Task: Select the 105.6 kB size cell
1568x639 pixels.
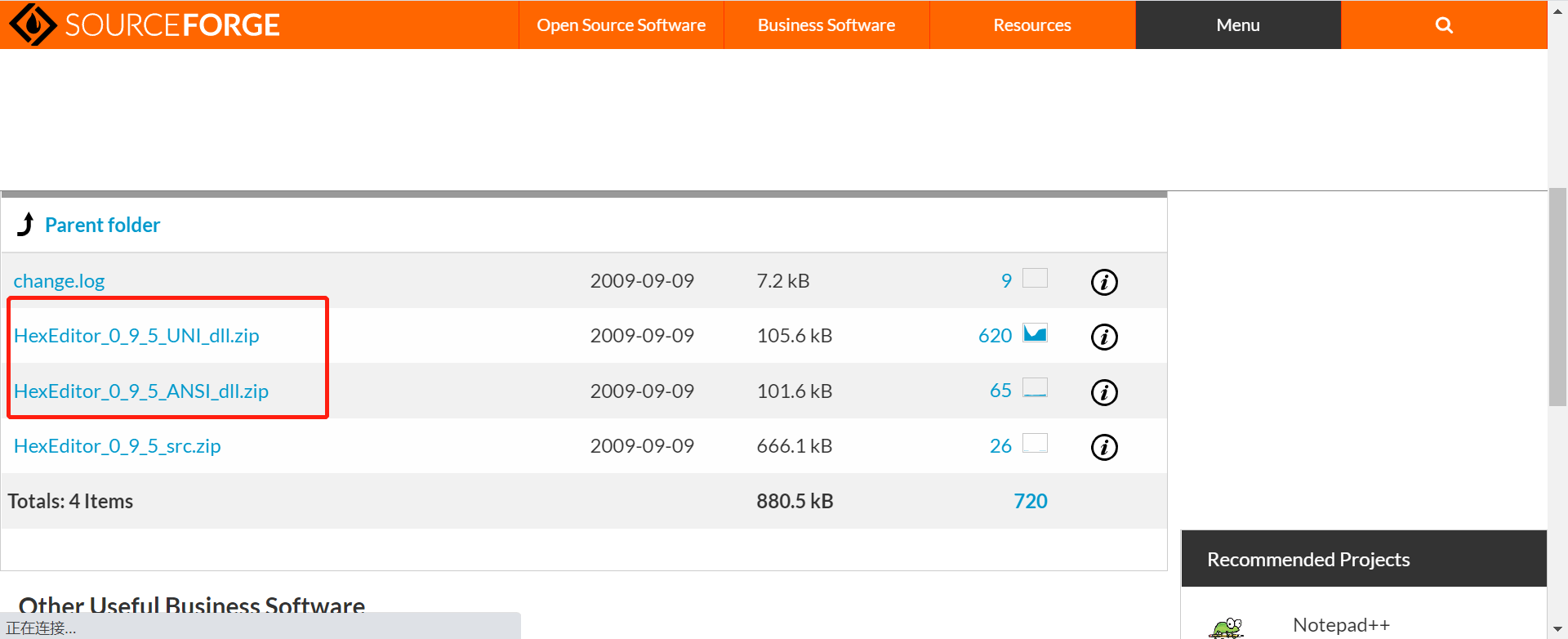Action: (x=795, y=336)
